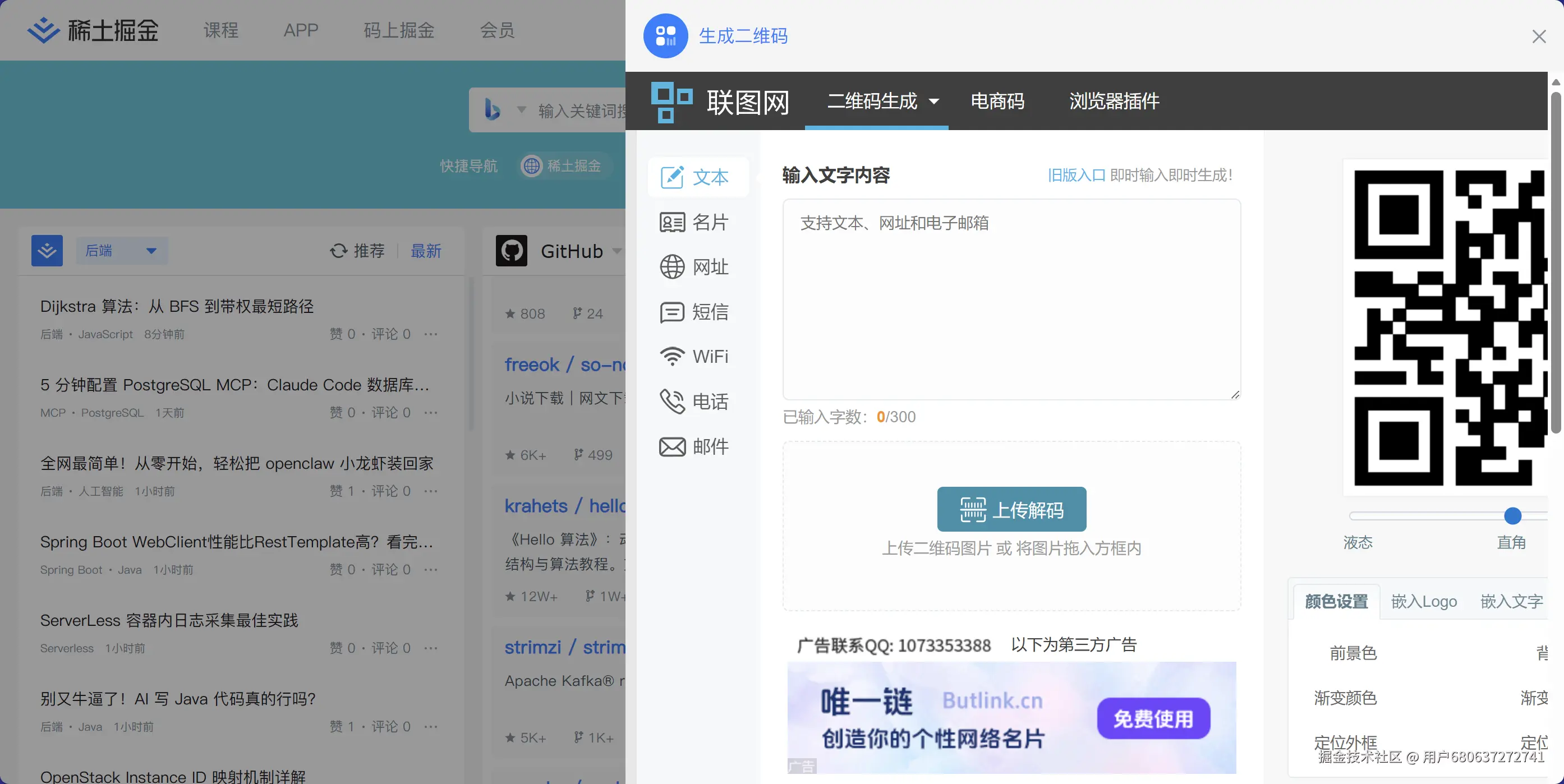The image size is (1564, 784).
Task: Pick the 短信 SMS message icon
Action: [672, 312]
